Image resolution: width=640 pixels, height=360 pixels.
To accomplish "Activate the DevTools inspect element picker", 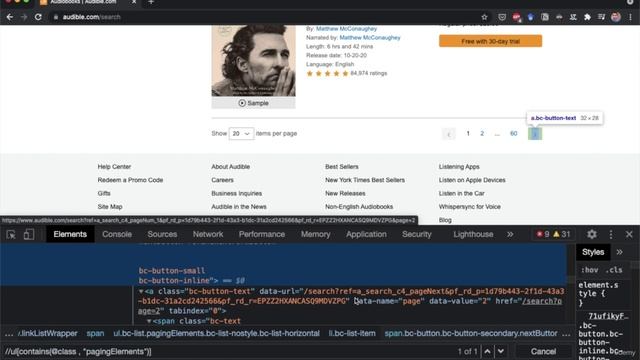I will point(11,234).
